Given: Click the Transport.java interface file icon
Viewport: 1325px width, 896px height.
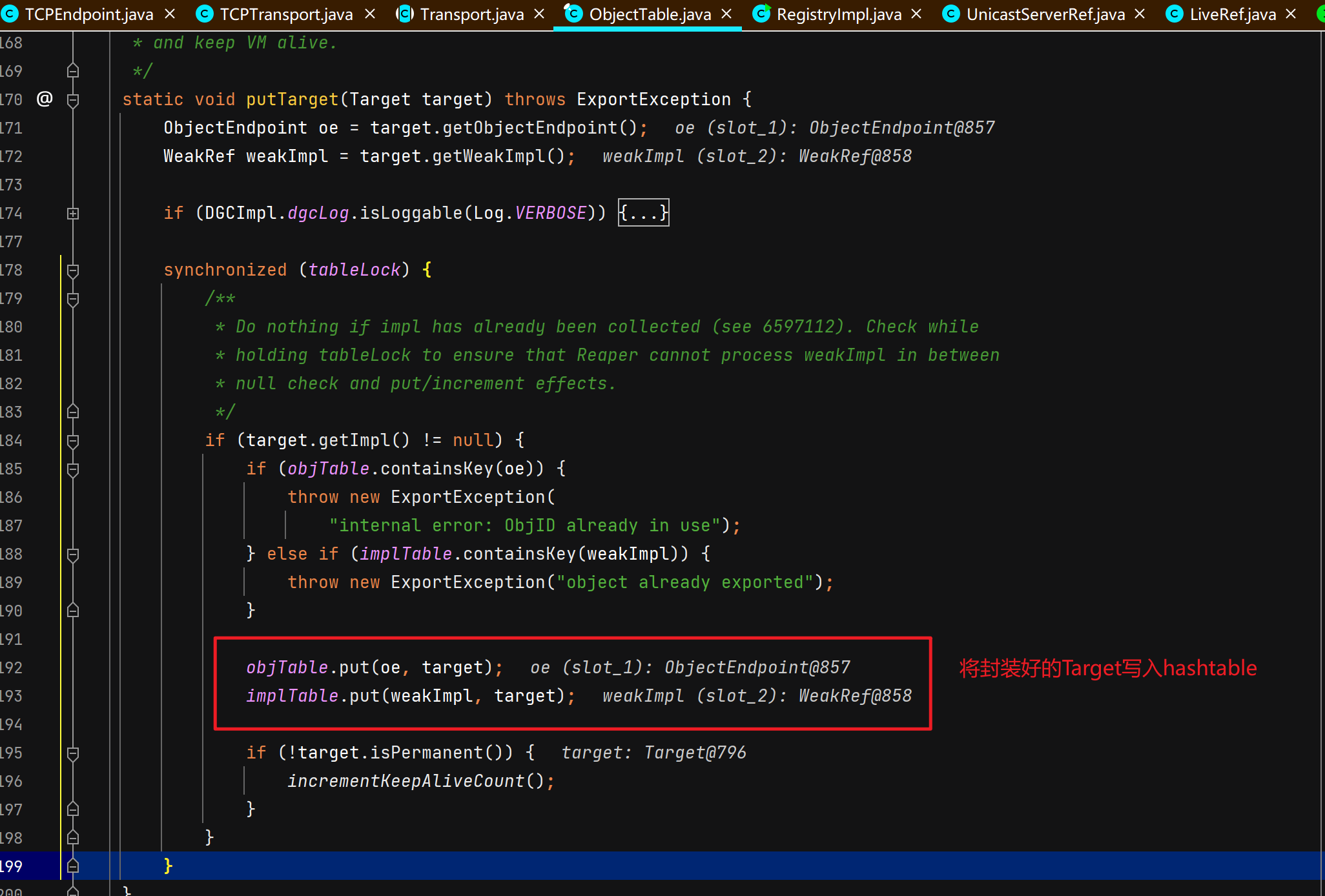Looking at the screenshot, I should (405, 14).
